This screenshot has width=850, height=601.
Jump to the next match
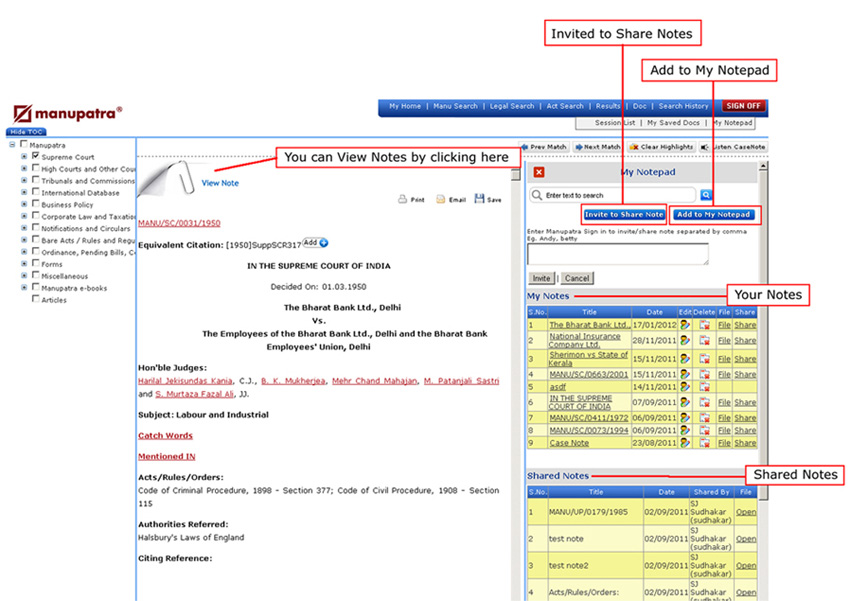tap(598, 147)
